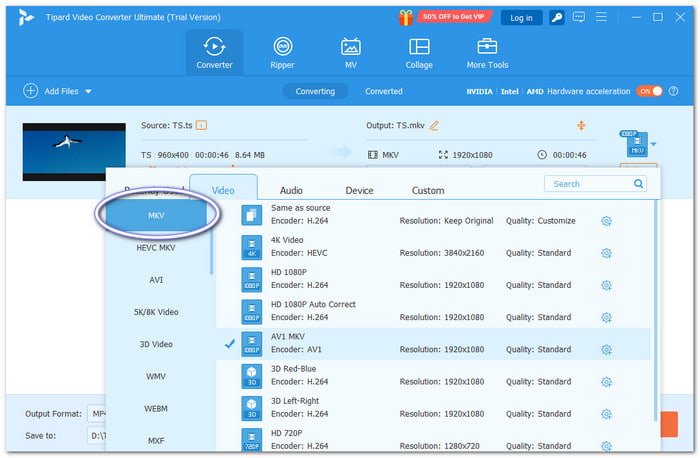Turn off hardware acceleration switch
Screen dimensions: 700x458
coord(649,91)
